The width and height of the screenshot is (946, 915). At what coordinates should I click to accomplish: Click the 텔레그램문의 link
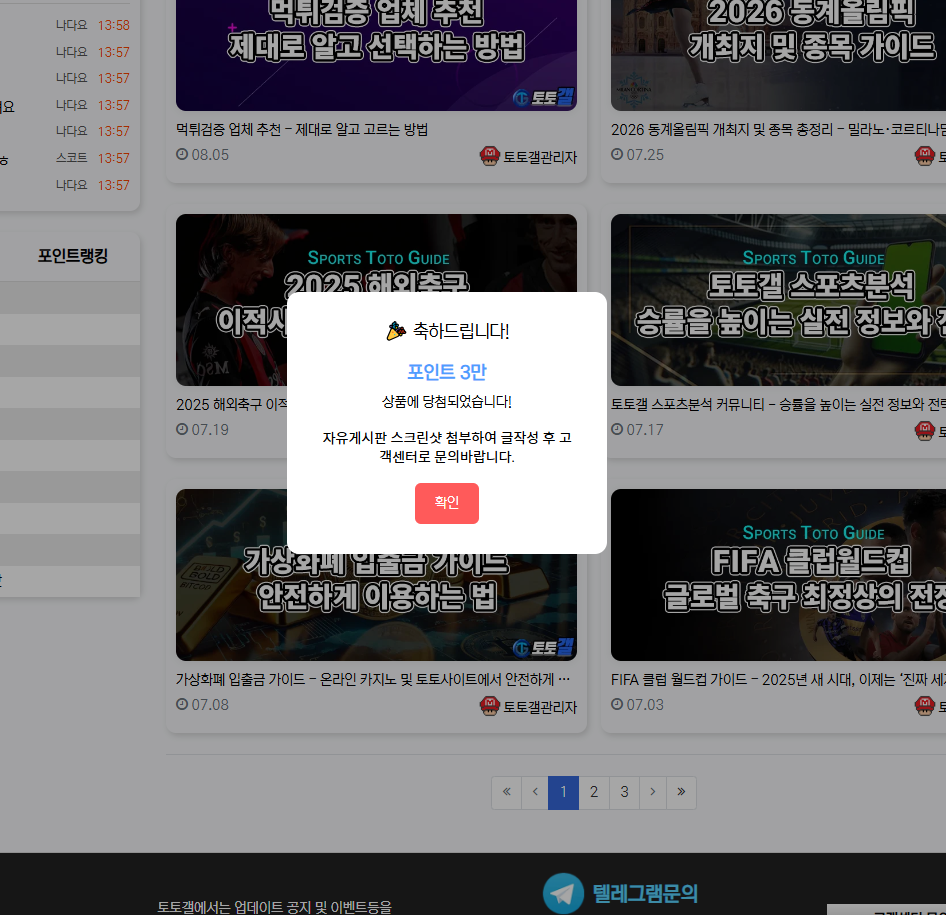(645, 893)
